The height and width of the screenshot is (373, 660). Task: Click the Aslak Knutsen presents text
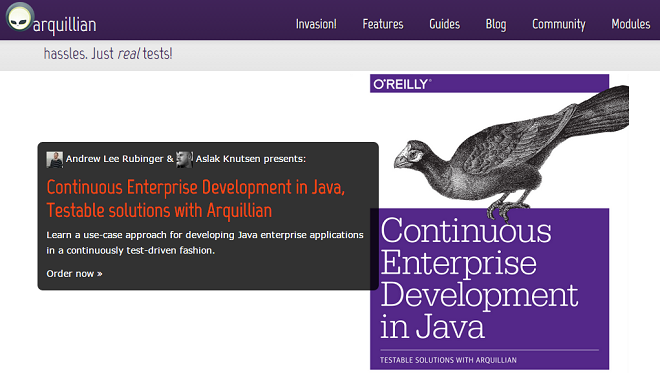(251, 159)
